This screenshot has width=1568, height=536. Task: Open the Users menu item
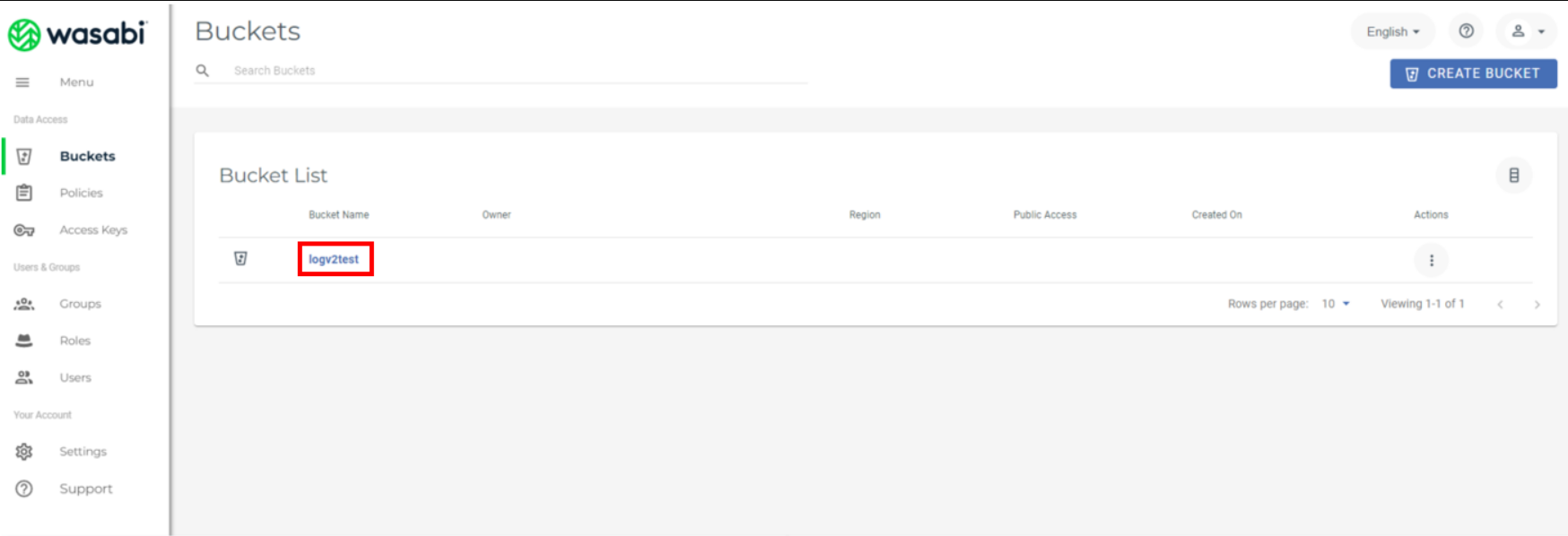75,377
